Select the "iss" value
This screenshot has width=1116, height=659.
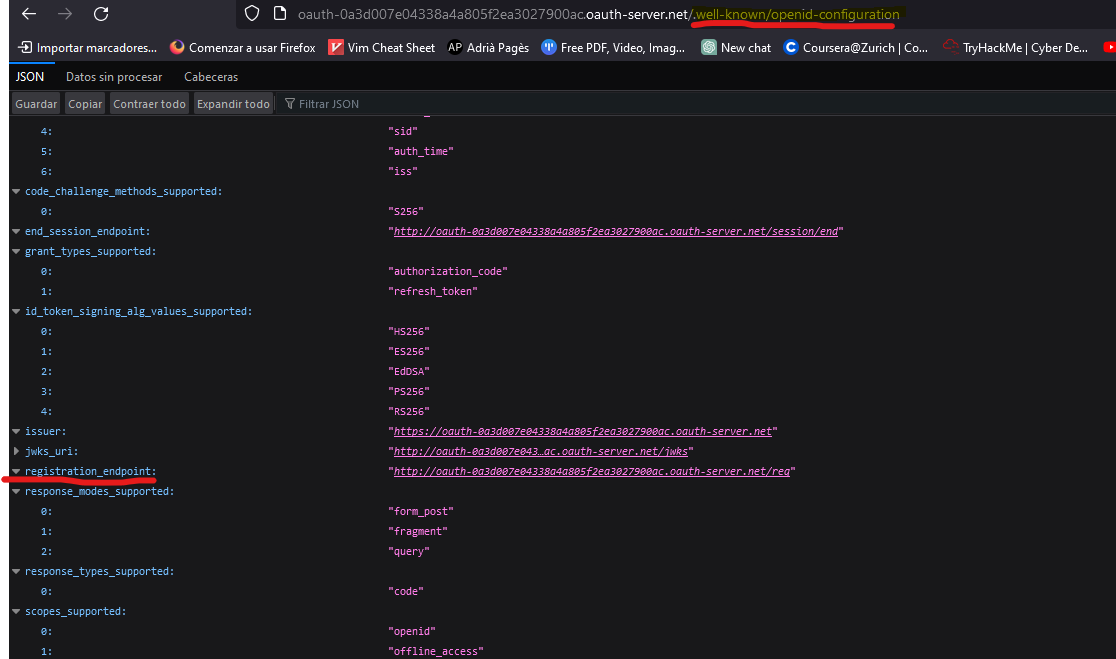403,172
